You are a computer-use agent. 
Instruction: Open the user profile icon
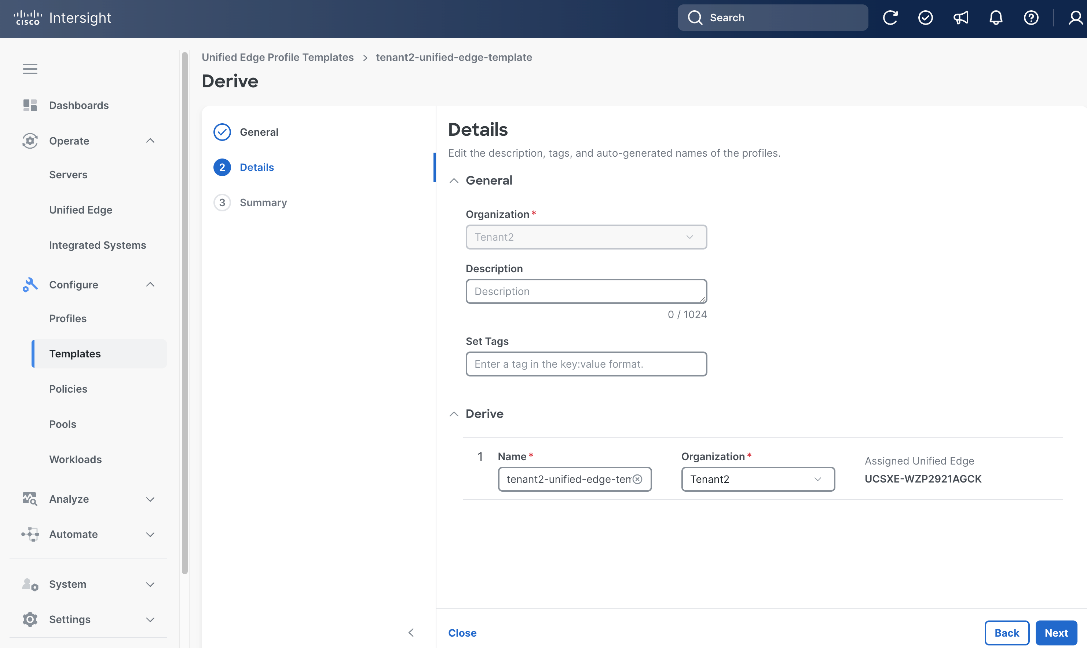tap(1075, 18)
